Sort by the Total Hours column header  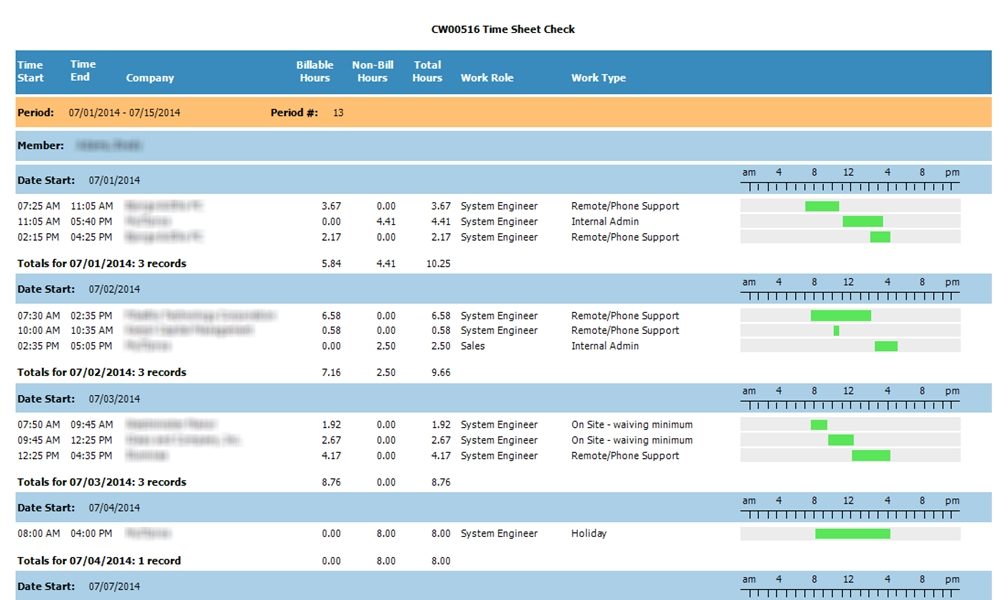(426, 70)
